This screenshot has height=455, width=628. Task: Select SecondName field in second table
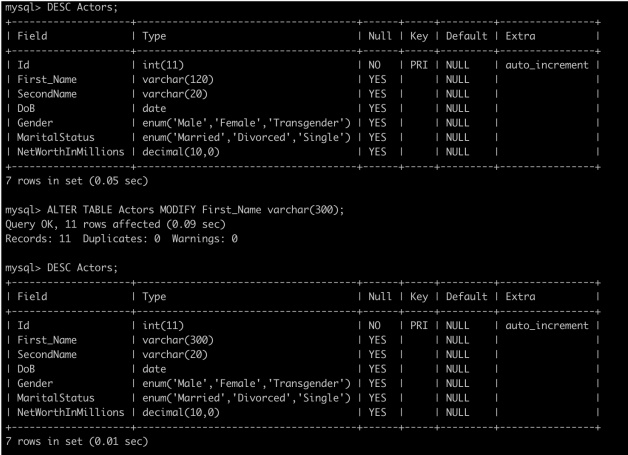click(47, 355)
